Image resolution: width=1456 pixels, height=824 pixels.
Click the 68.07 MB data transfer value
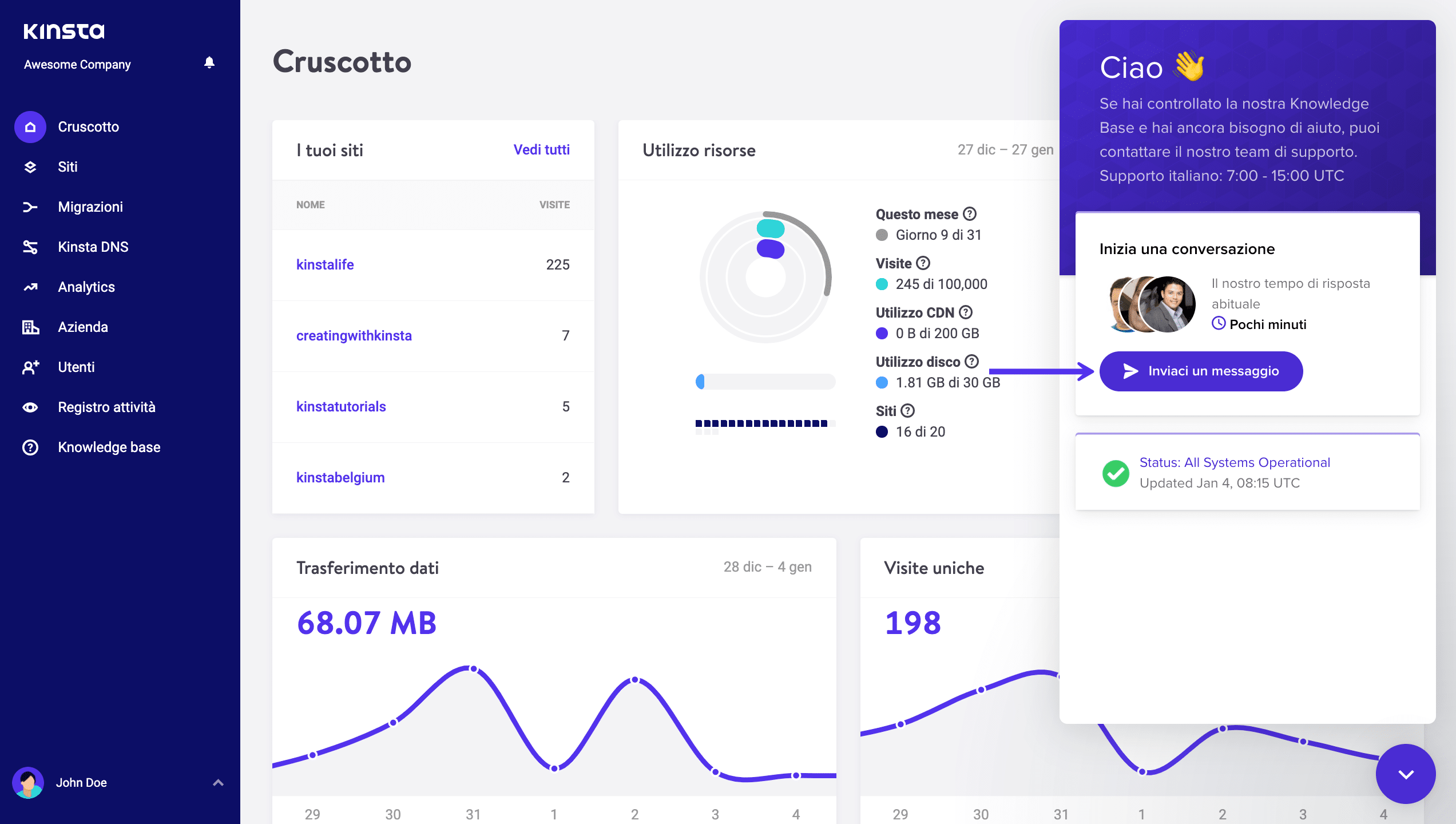click(367, 623)
